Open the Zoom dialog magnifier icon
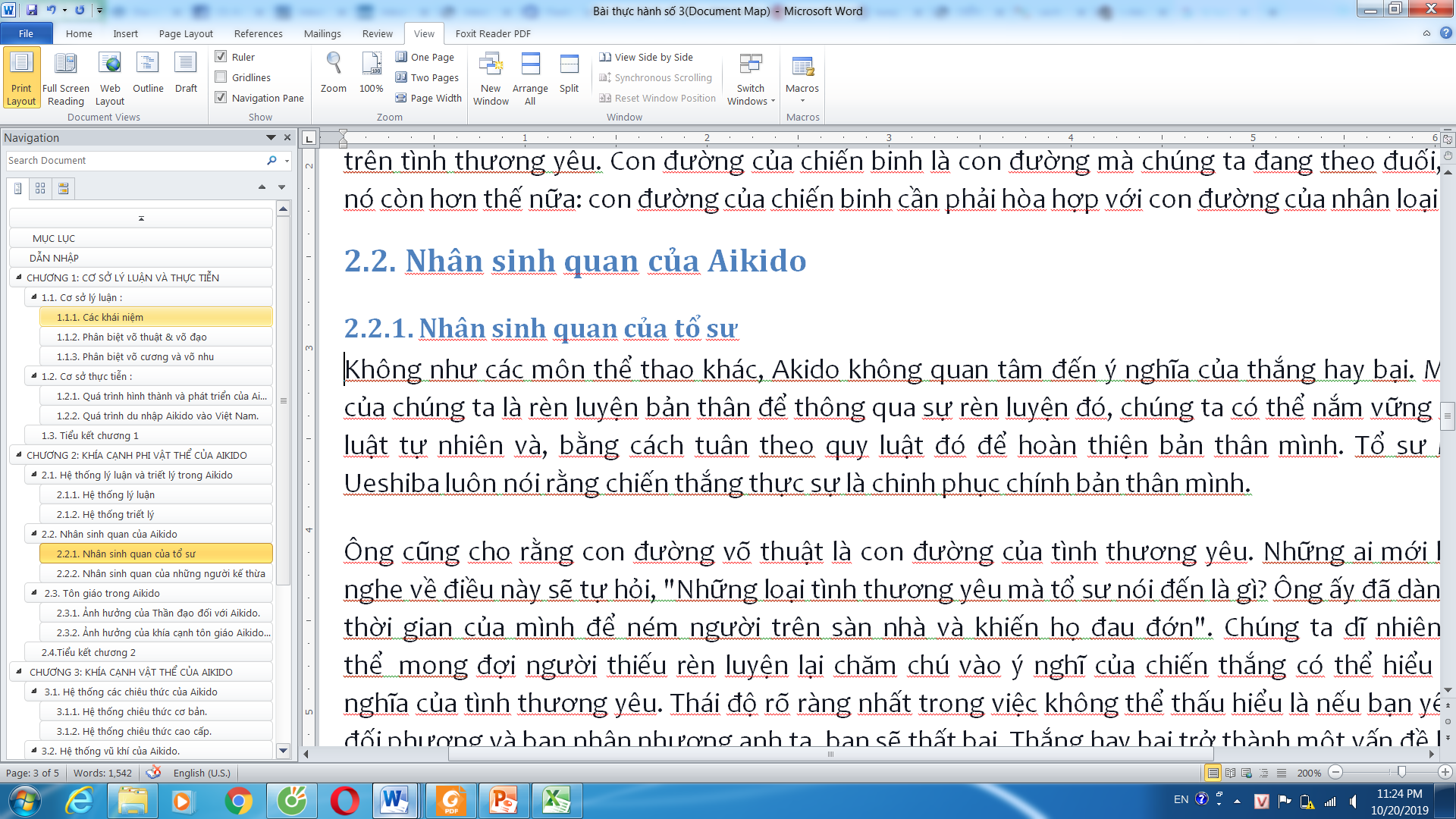This screenshot has height=819, width=1456. click(x=333, y=64)
